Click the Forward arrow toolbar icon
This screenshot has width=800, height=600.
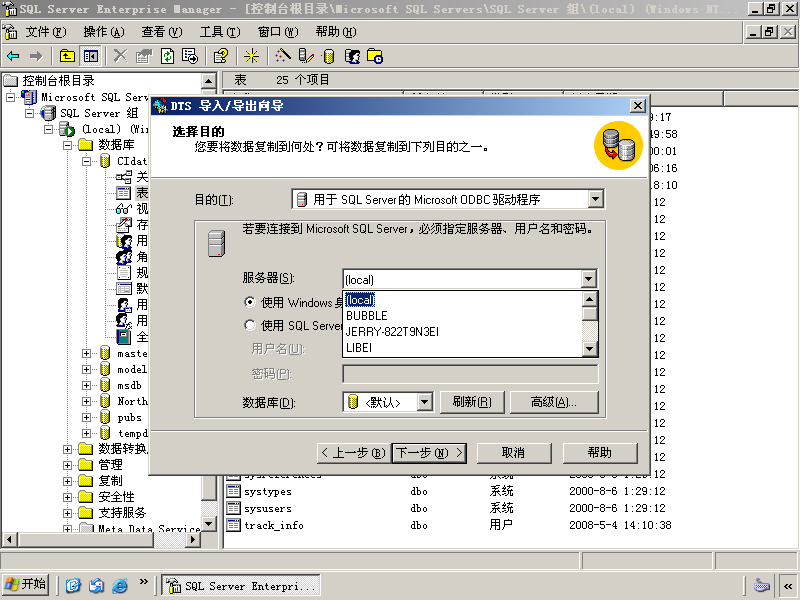36,56
